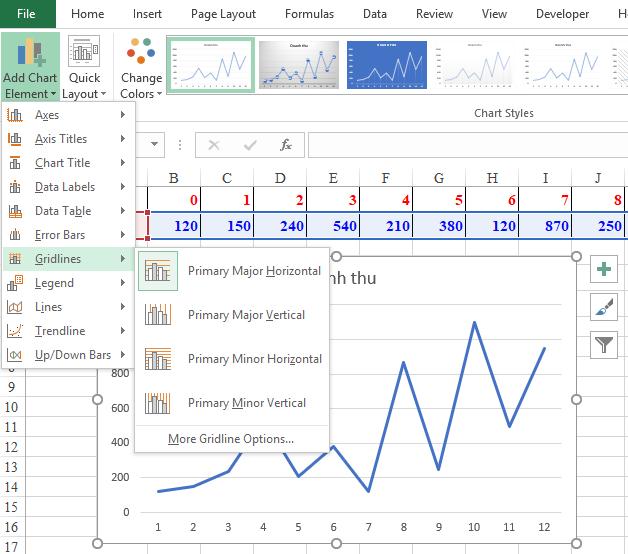
Task: Open the Change Colors dropdown
Action: [141, 67]
